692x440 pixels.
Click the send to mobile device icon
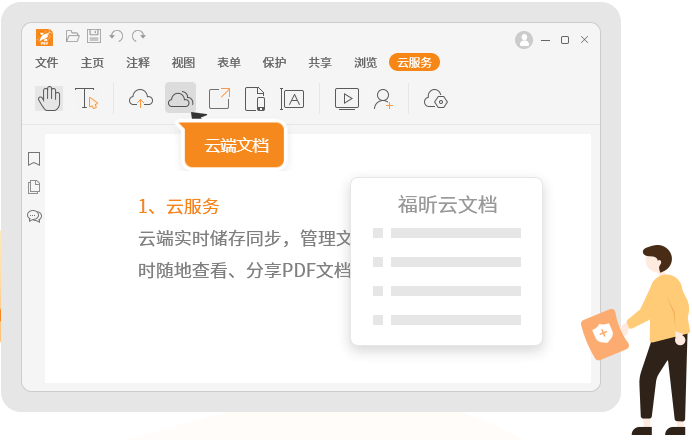(x=255, y=99)
